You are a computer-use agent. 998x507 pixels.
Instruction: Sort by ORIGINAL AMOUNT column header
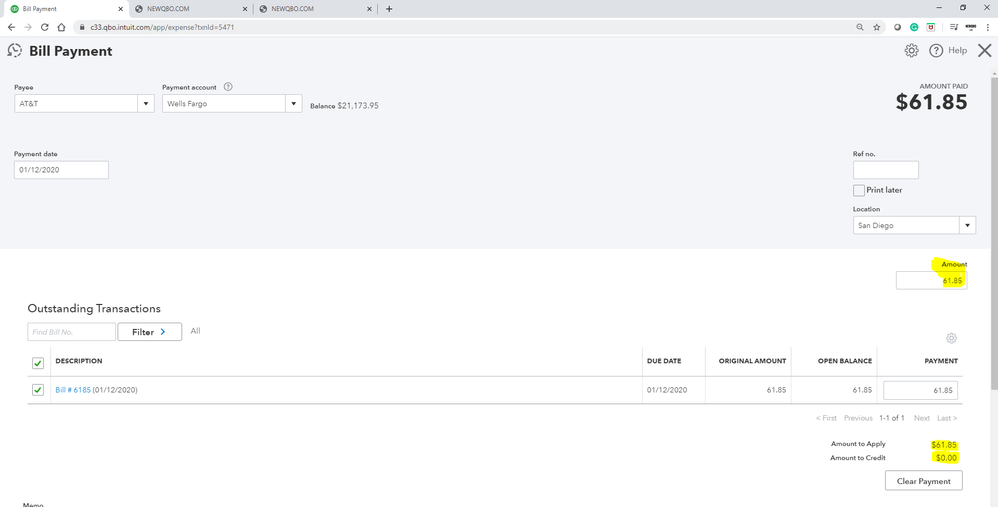(x=752, y=361)
